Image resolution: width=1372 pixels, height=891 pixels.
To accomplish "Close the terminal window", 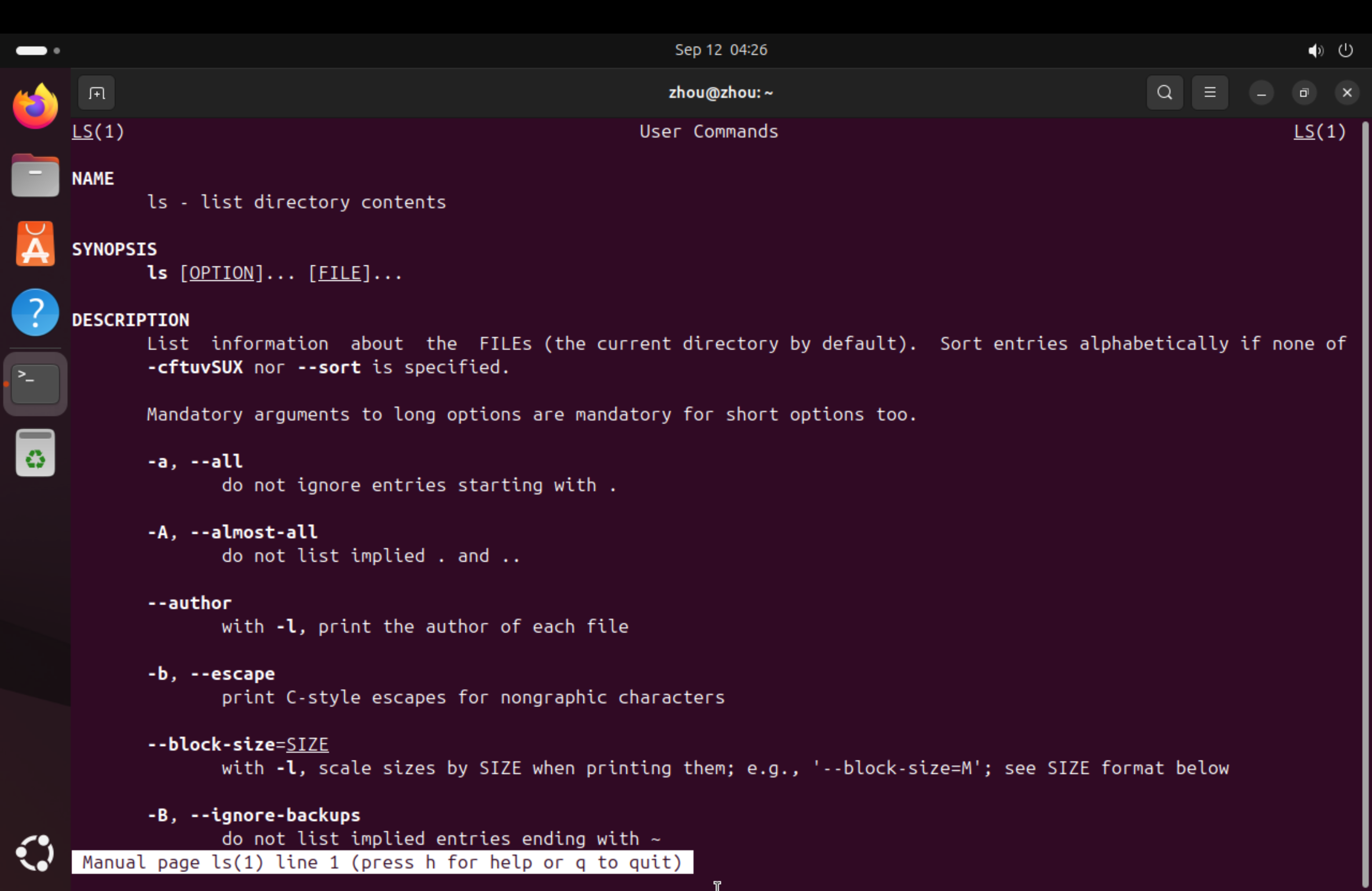I will point(1347,93).
